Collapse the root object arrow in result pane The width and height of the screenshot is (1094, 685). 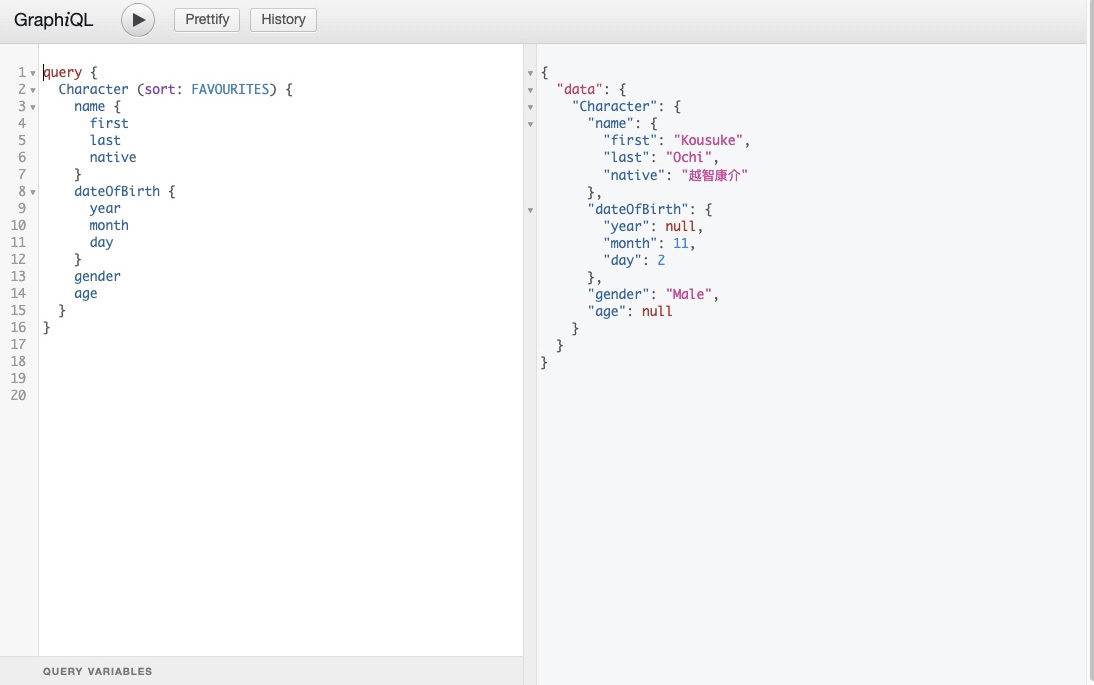530,73
